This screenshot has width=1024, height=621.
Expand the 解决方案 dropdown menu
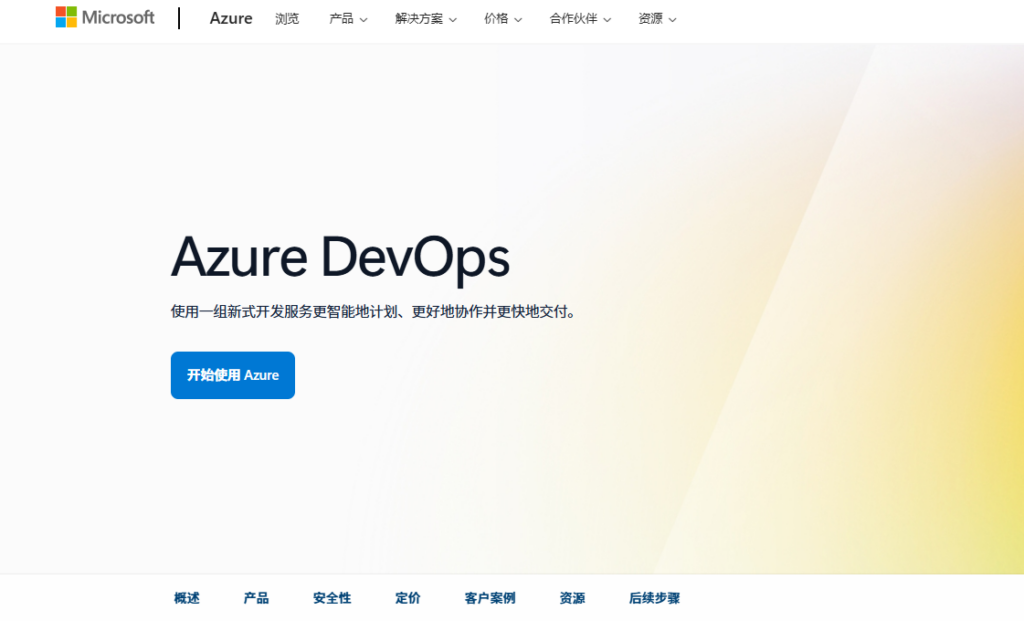pos(426,19)
